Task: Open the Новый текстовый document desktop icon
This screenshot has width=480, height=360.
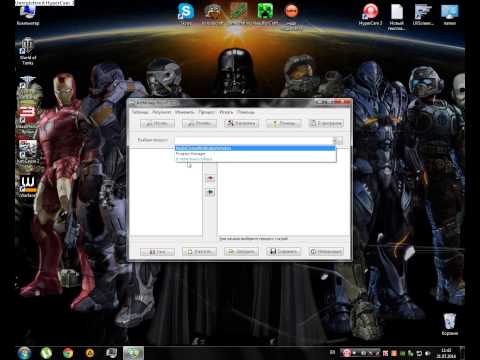Action: [397, 16]
